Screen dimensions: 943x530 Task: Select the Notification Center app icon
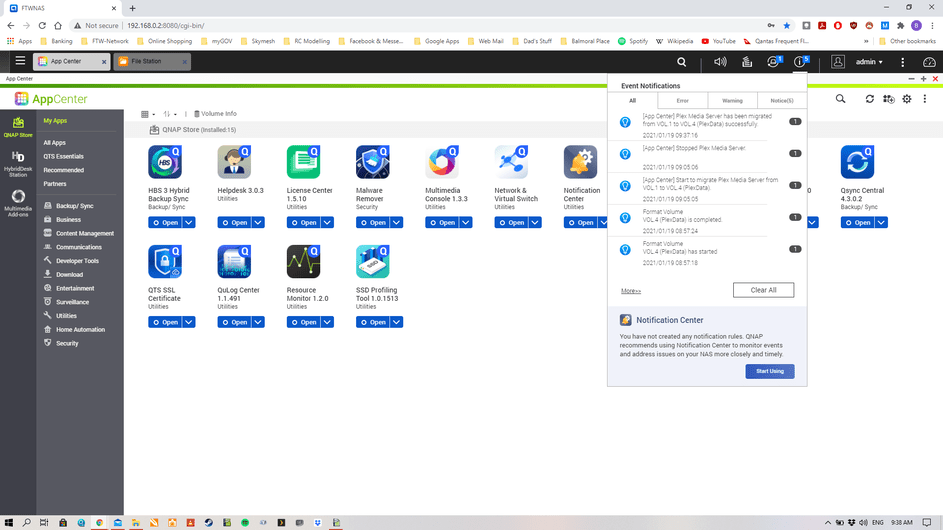click(580, 162)
